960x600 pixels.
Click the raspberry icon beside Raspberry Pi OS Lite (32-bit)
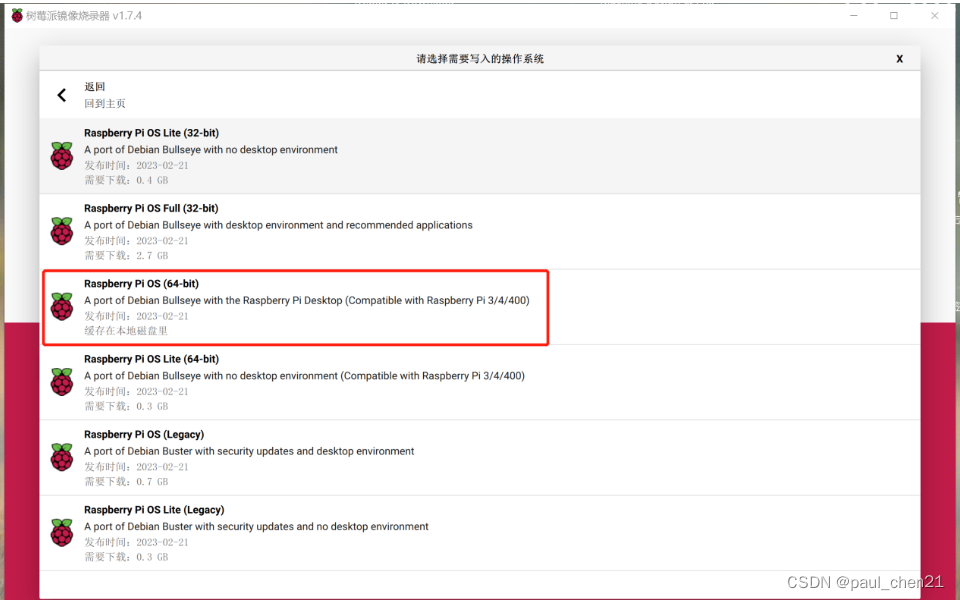point(61,156)
